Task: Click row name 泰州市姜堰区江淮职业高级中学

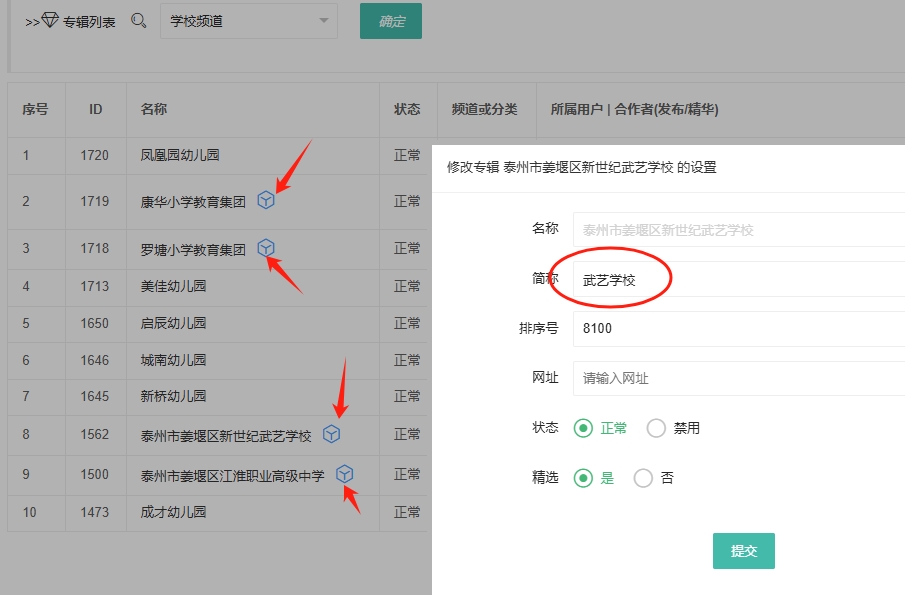Action: click(x=232, y=476)
